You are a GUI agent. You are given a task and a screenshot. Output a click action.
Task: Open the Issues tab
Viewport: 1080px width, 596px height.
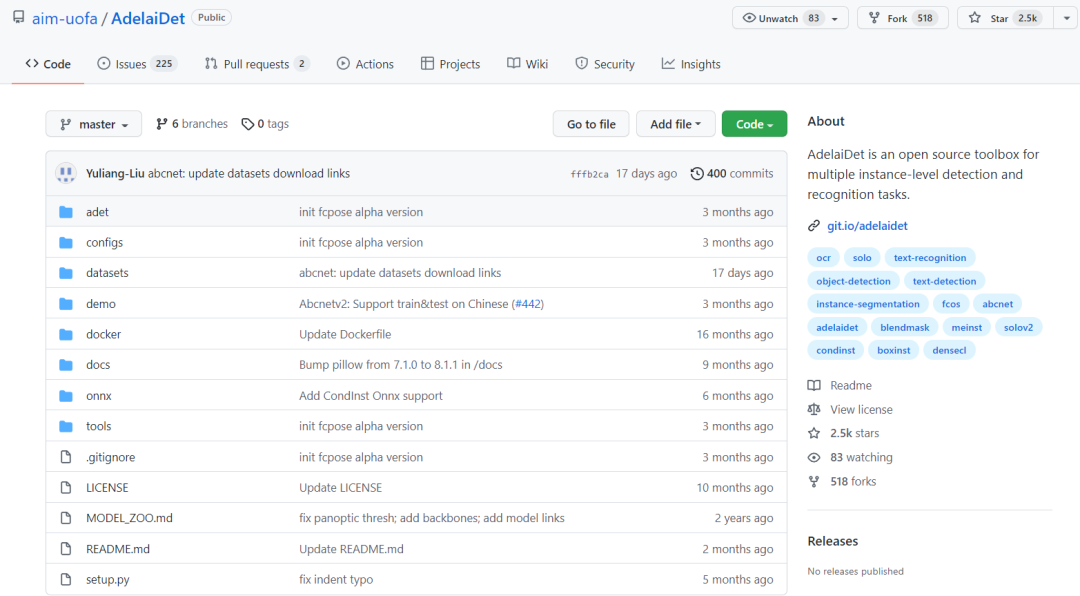click(x=137, y=64)
